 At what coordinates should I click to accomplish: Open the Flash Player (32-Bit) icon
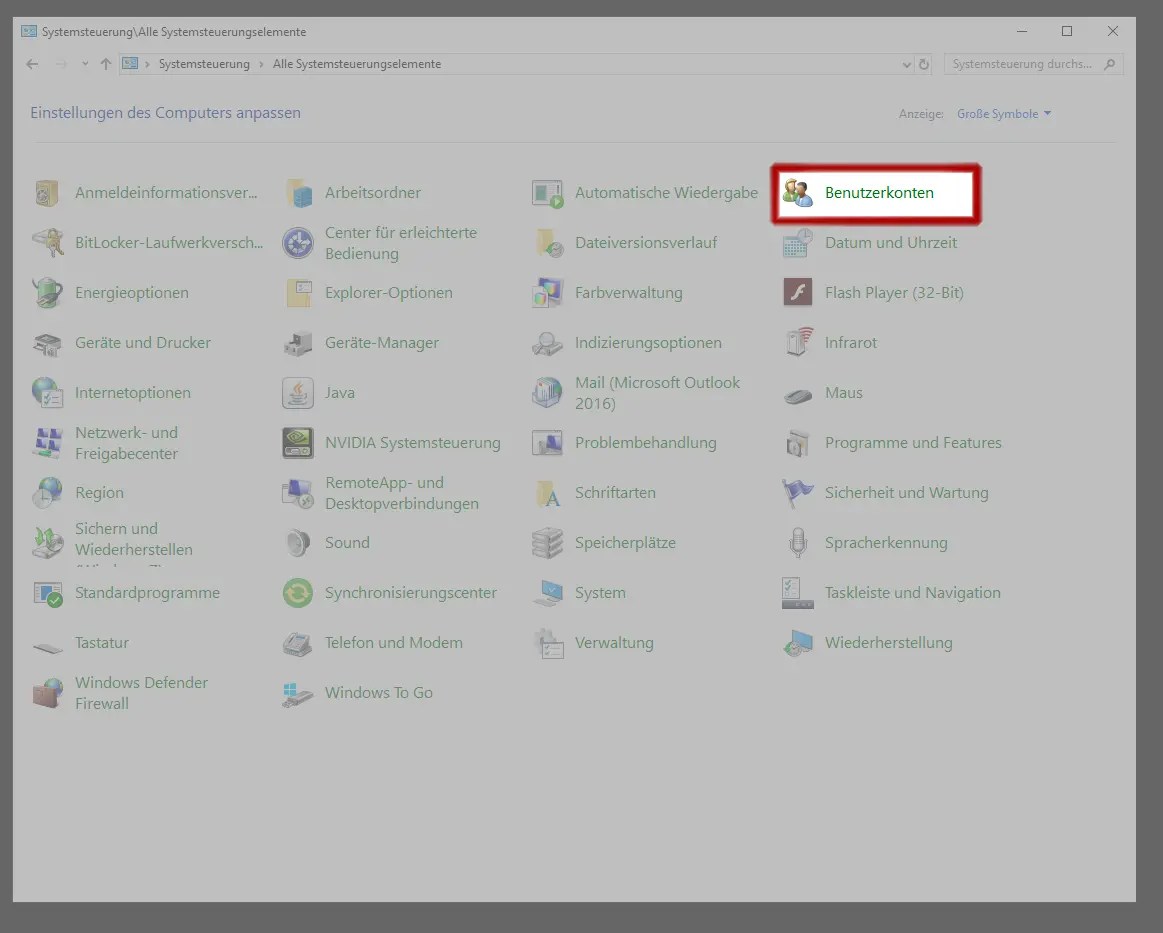[x=797, y=292]
